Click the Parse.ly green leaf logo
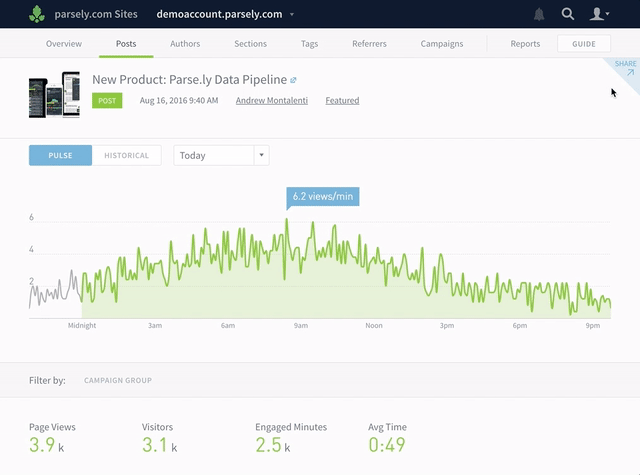This screenshot has height=475, width=640. pyautogui.click(x=38, y=14)
